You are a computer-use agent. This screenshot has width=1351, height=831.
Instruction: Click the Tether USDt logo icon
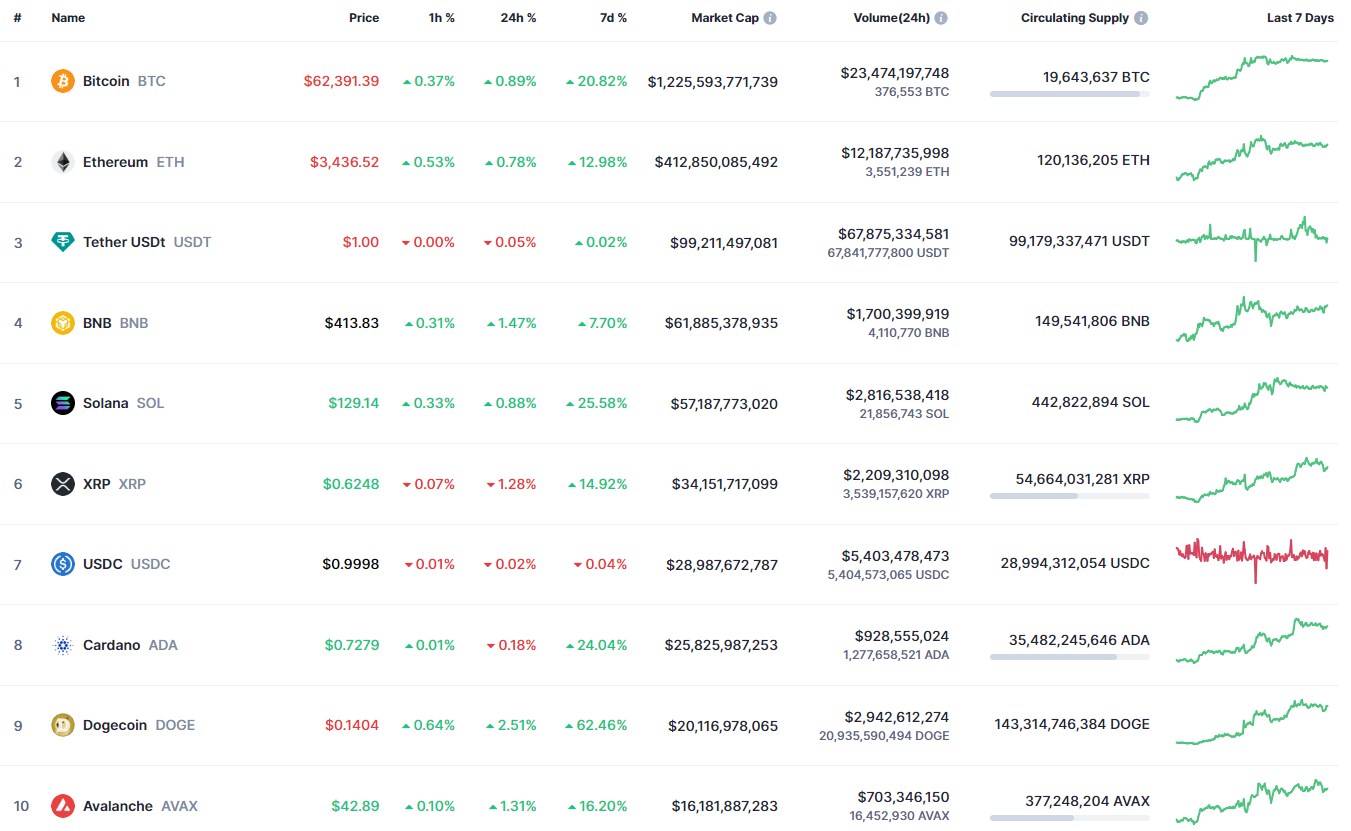point(63,242)
